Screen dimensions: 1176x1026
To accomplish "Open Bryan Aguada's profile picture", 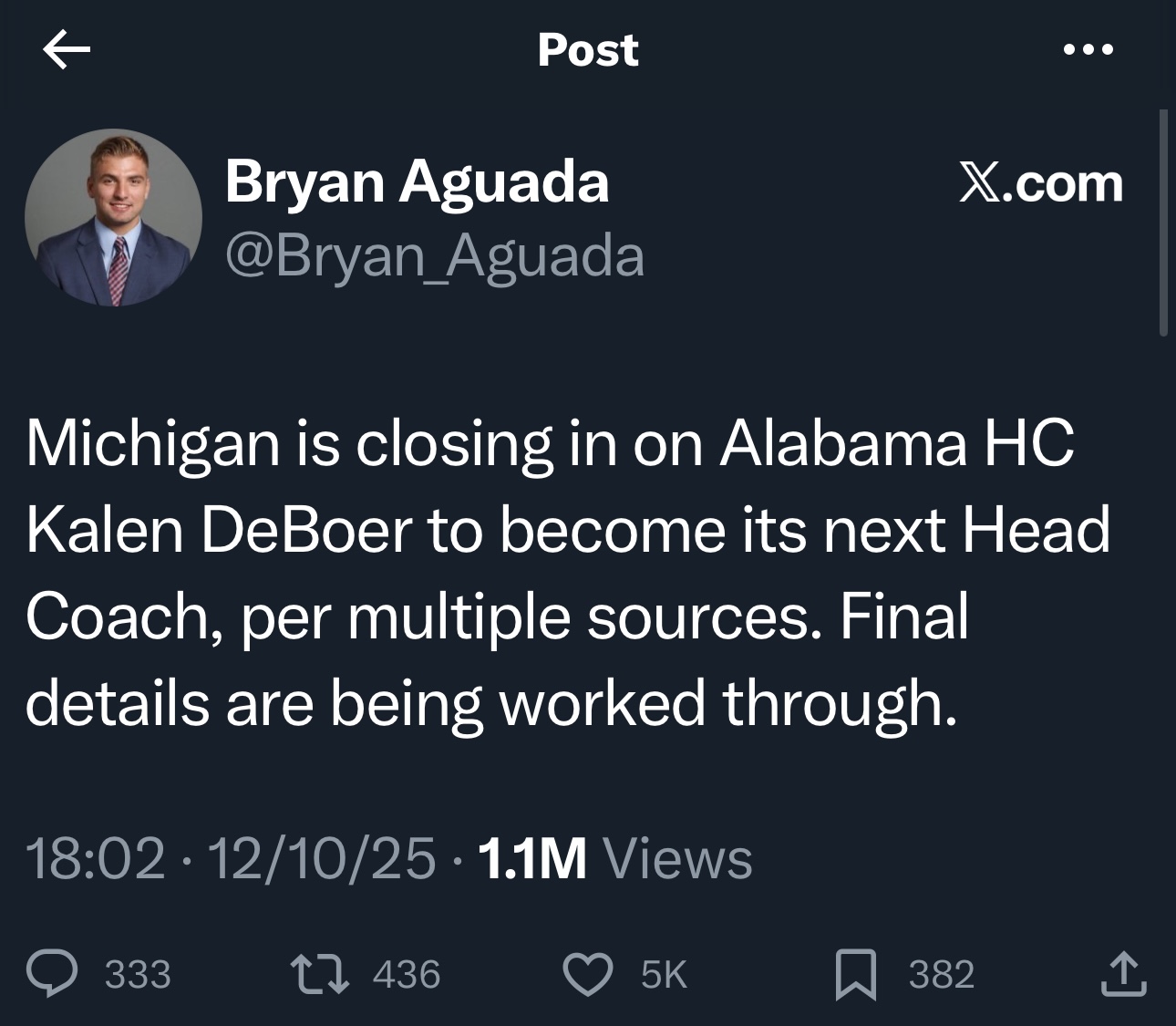I will coord(113,218).
